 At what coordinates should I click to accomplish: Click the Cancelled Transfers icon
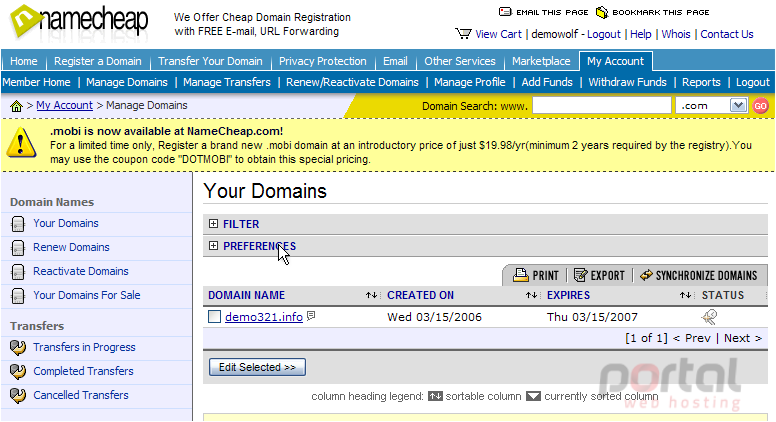pos(18,395)
